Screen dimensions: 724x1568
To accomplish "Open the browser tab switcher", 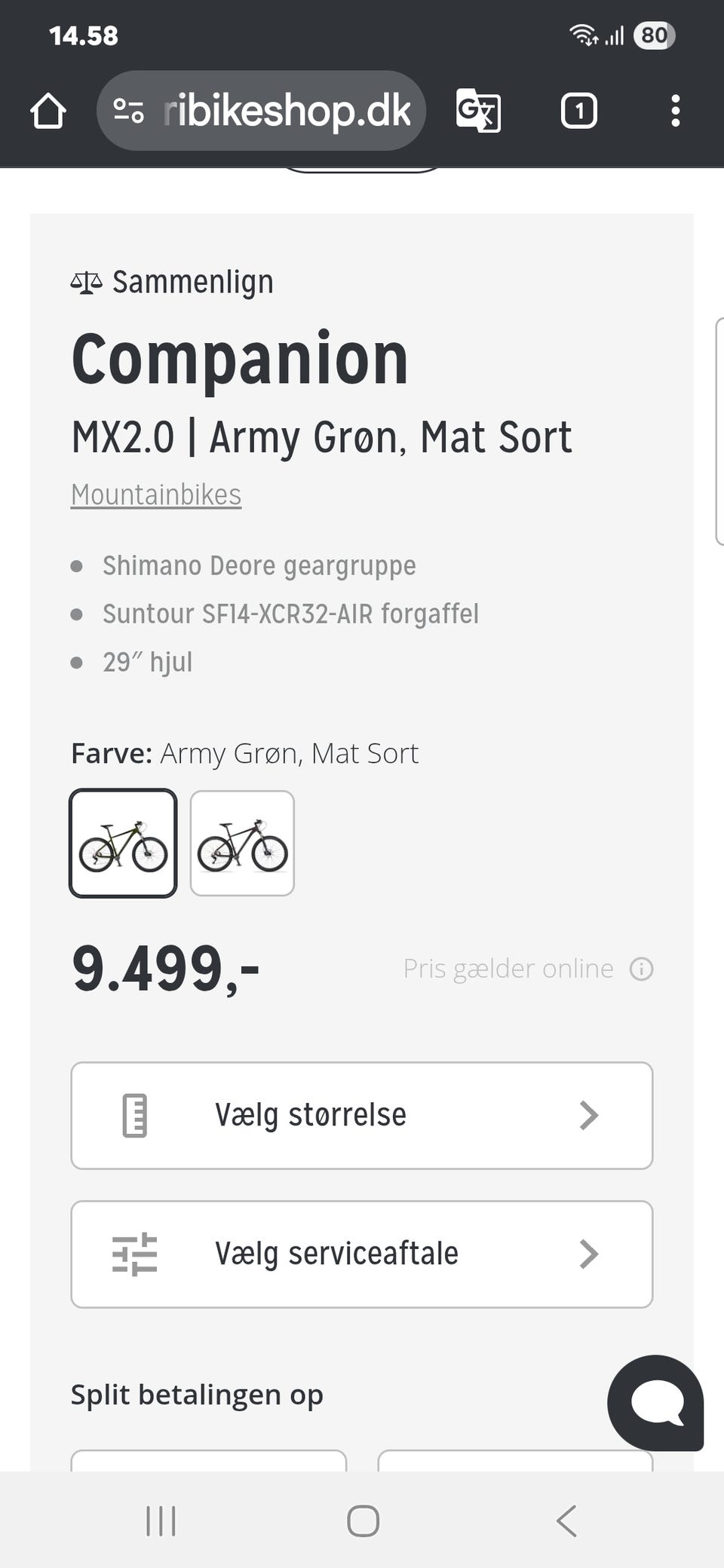I will [578, 112].
